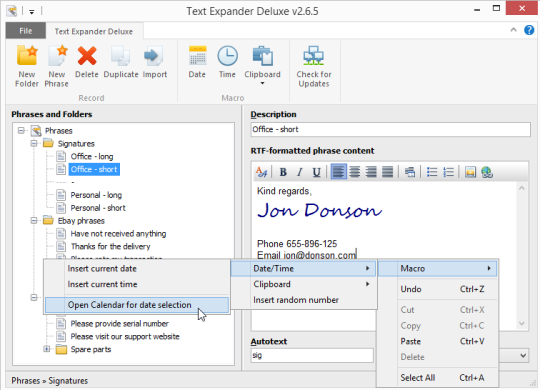Open the Help question mark icon

[x=529, y=30]
